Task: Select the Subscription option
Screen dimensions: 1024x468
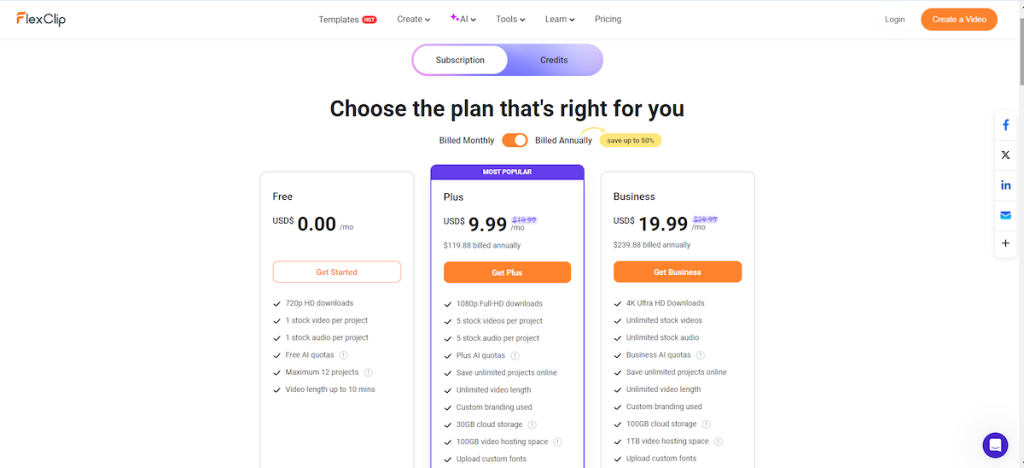Action: point(460,60)
